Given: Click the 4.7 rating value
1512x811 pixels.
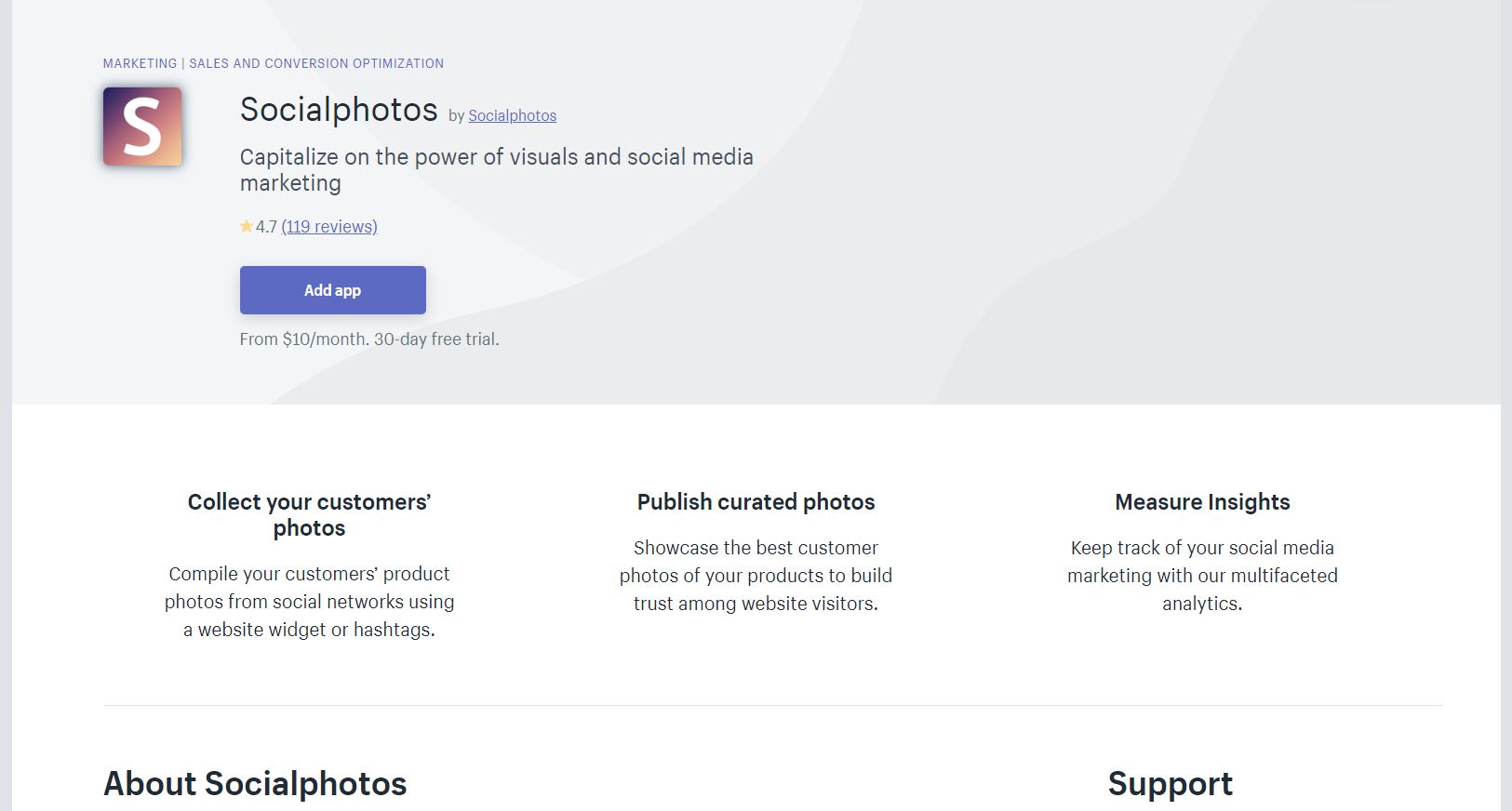Looking at the screenshot, I should (x=266, y=226).
